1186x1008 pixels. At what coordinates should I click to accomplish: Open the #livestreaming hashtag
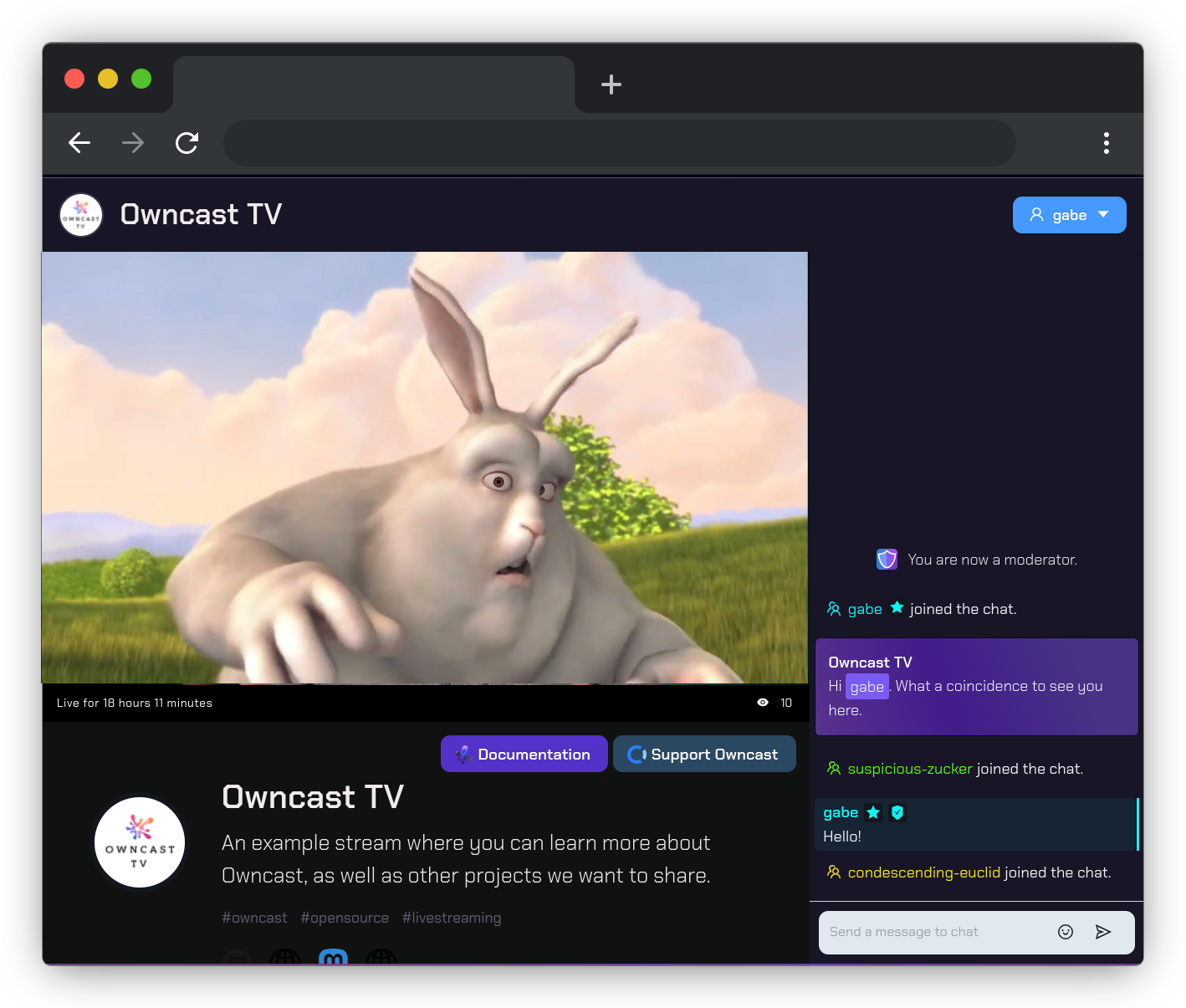click(x=452, y=918)
